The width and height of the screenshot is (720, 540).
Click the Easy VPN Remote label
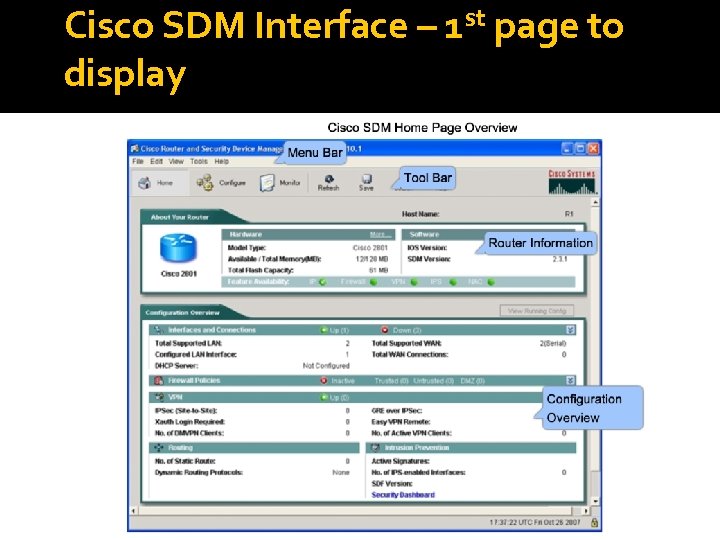(401, 422)
